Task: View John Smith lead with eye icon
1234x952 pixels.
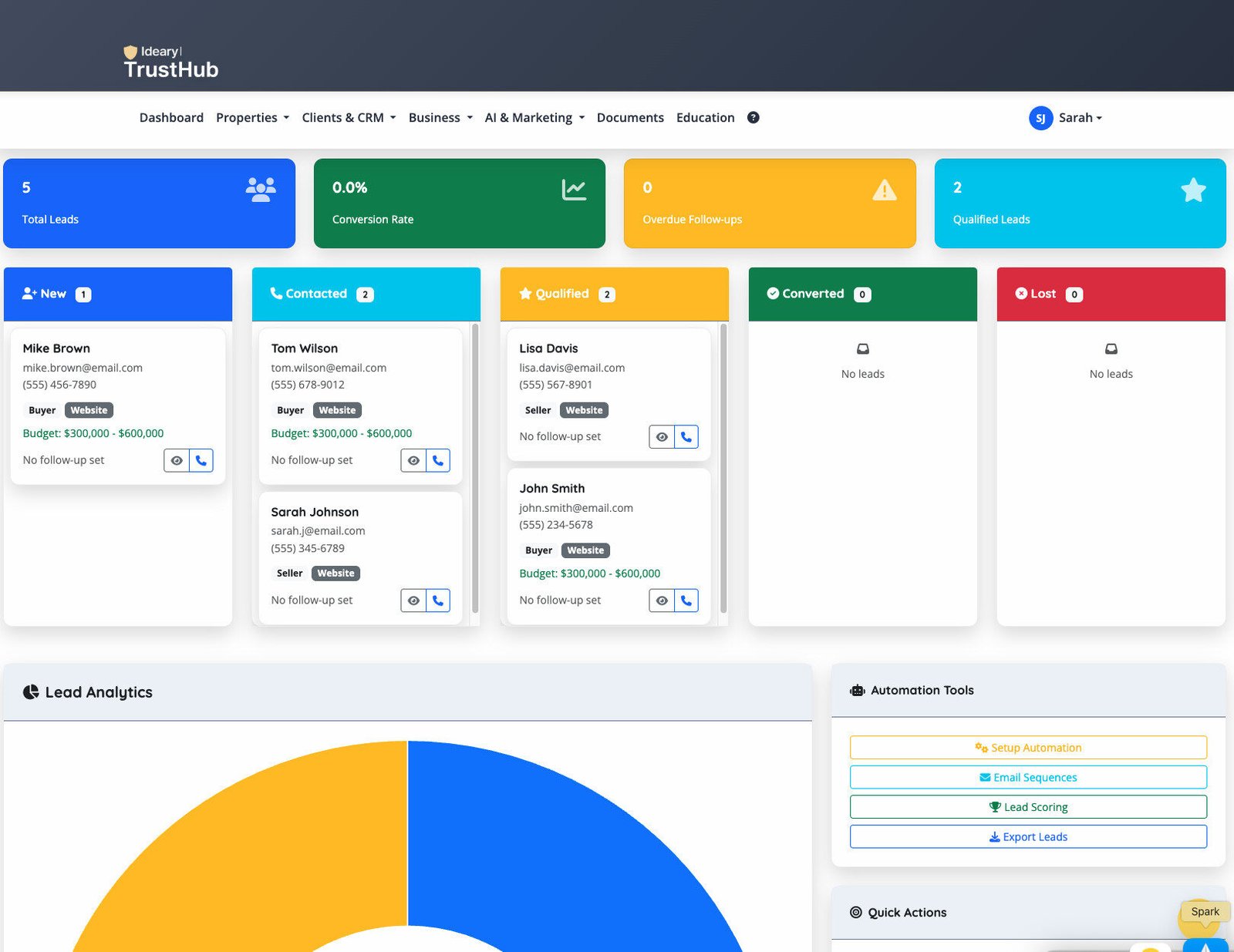Action: coord(662,600)
